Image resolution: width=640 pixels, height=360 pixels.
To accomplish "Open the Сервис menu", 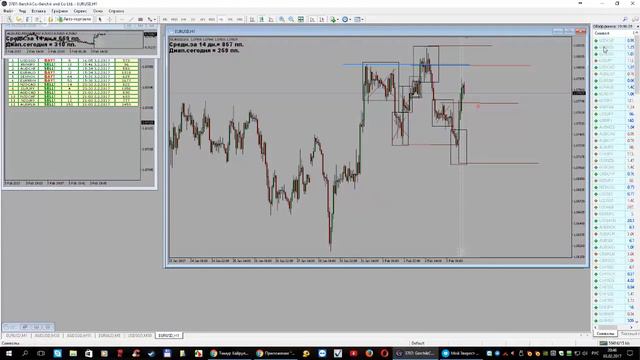I will (80, 11).
